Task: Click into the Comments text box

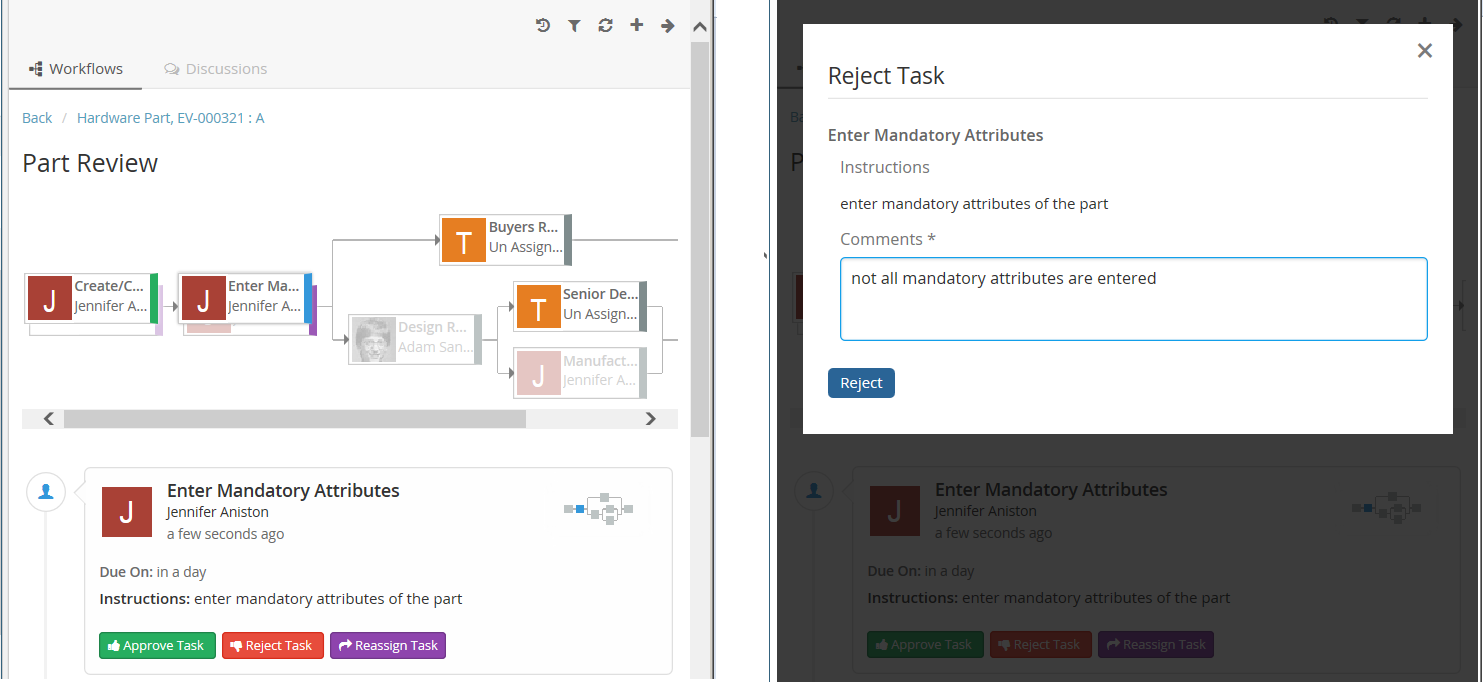Action: [x=1133, y=299]
